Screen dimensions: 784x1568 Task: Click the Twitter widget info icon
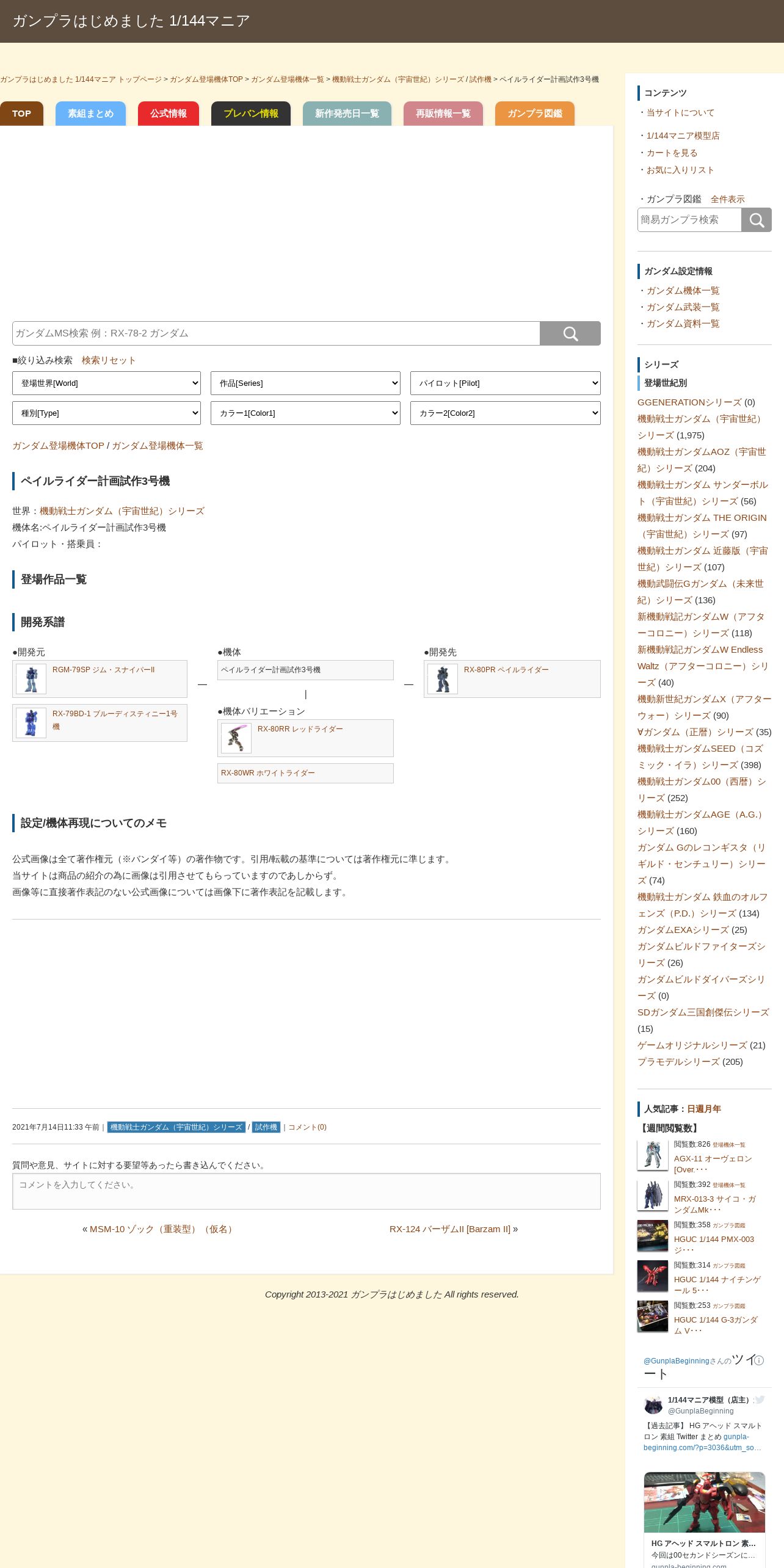pyautogui.click(x=760, y=1360)
